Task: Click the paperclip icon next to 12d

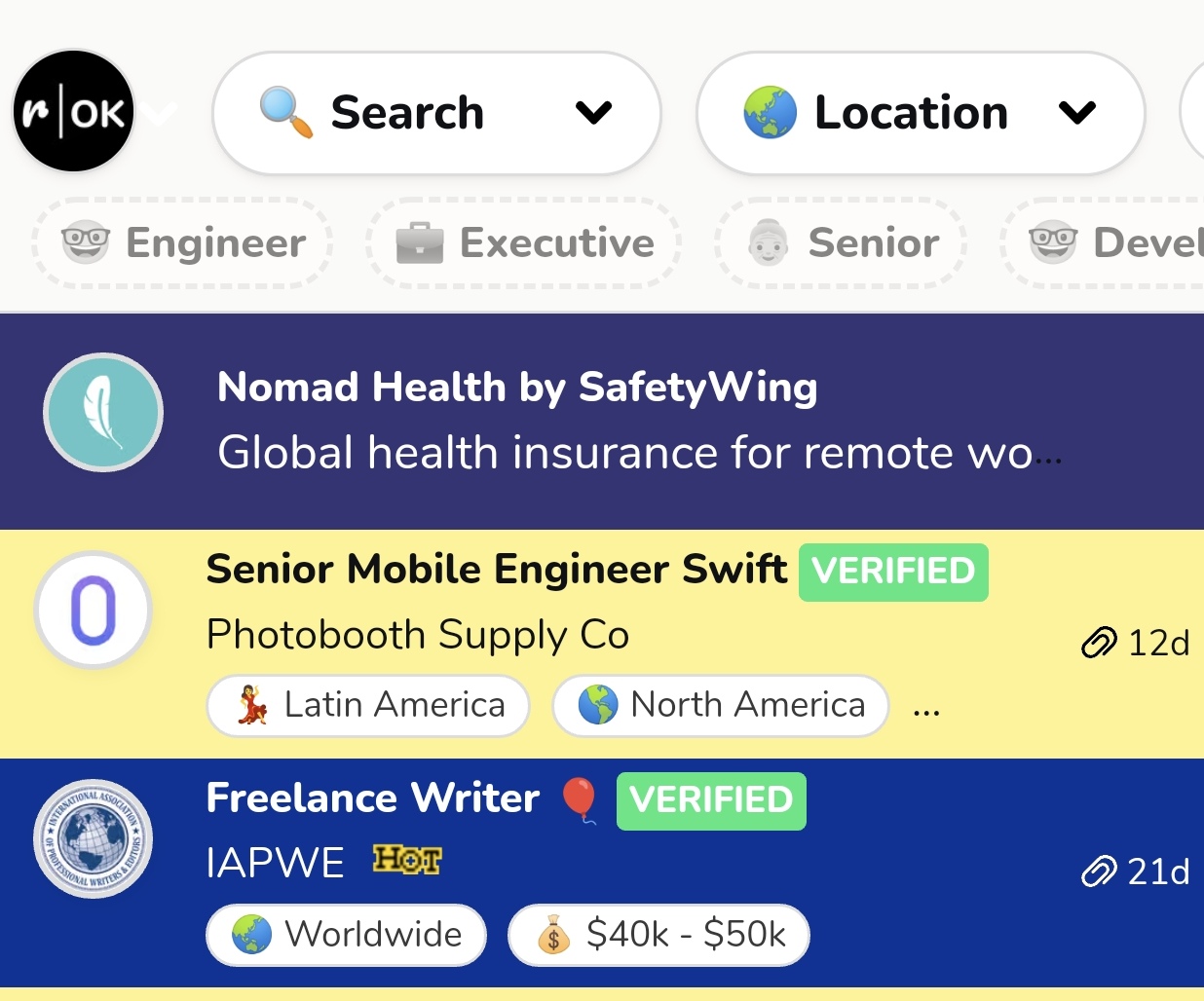Action: pos(1099,643)
